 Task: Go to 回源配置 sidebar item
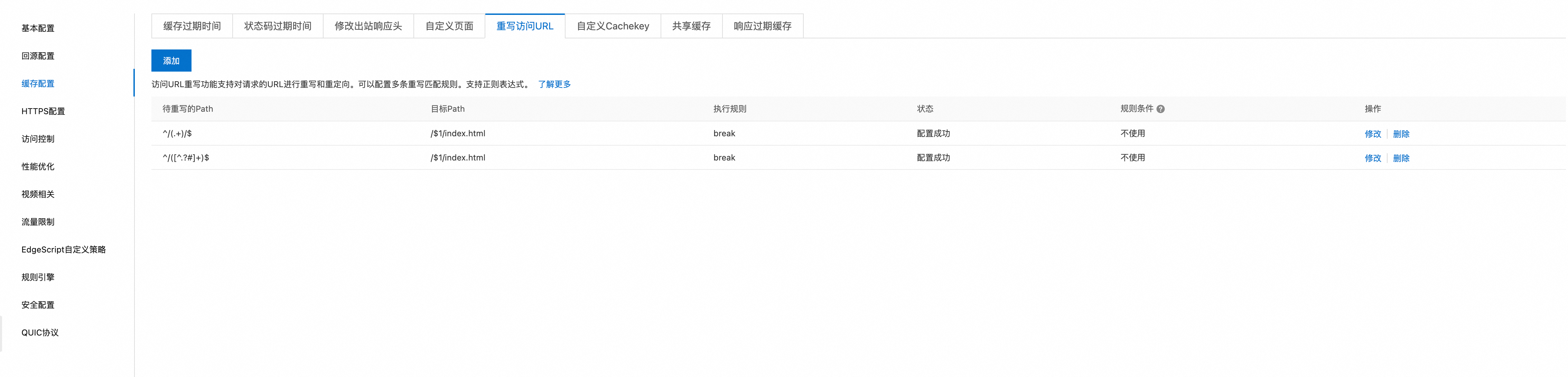(38, 56)
